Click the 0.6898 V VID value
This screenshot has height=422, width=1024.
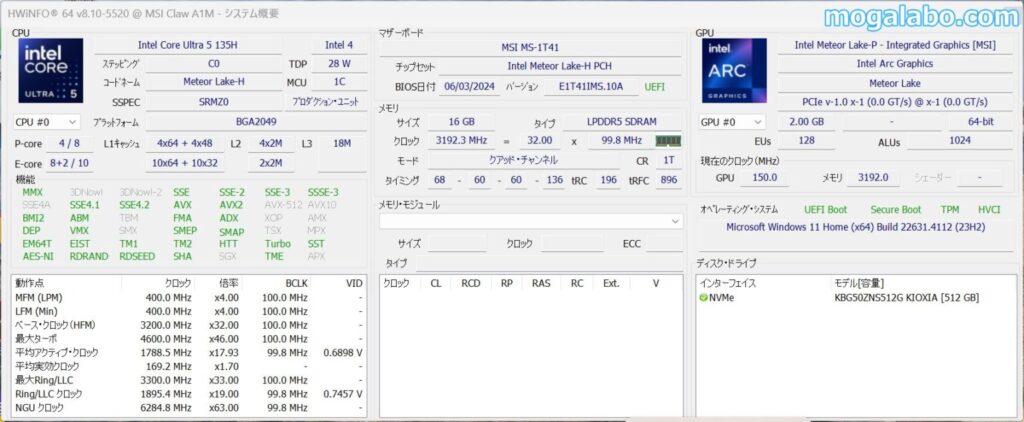click(343, 353)
